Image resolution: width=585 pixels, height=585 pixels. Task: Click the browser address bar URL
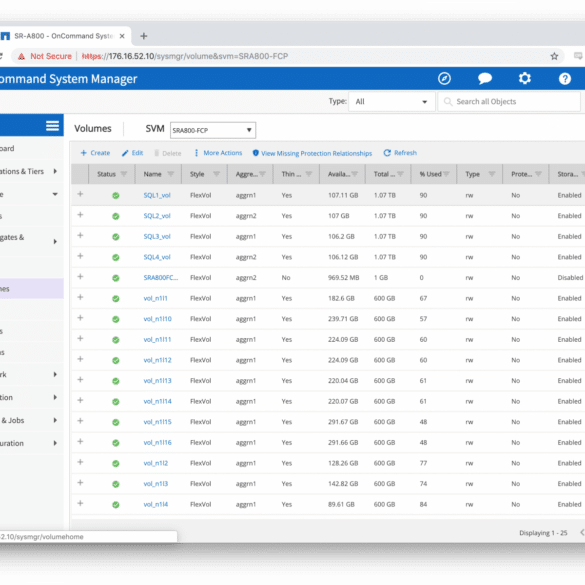[185, 56]
